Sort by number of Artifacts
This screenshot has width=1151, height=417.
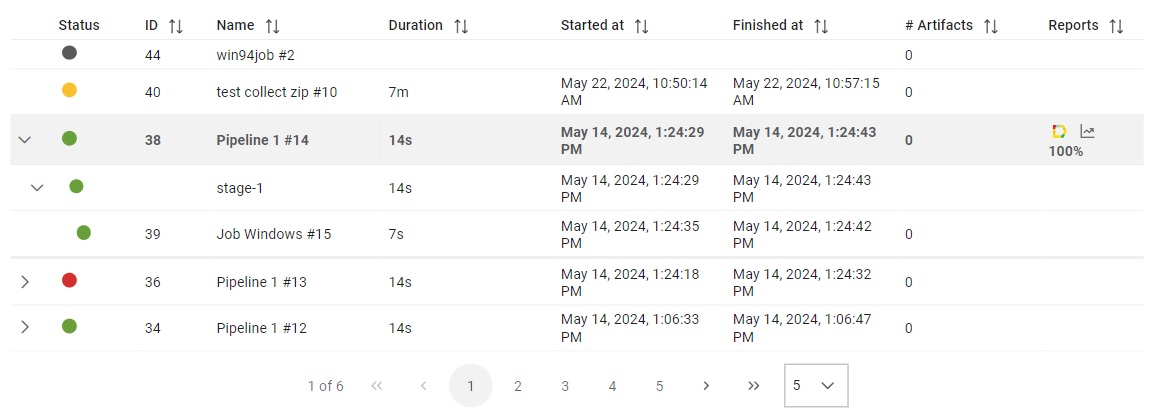[991, 26]
